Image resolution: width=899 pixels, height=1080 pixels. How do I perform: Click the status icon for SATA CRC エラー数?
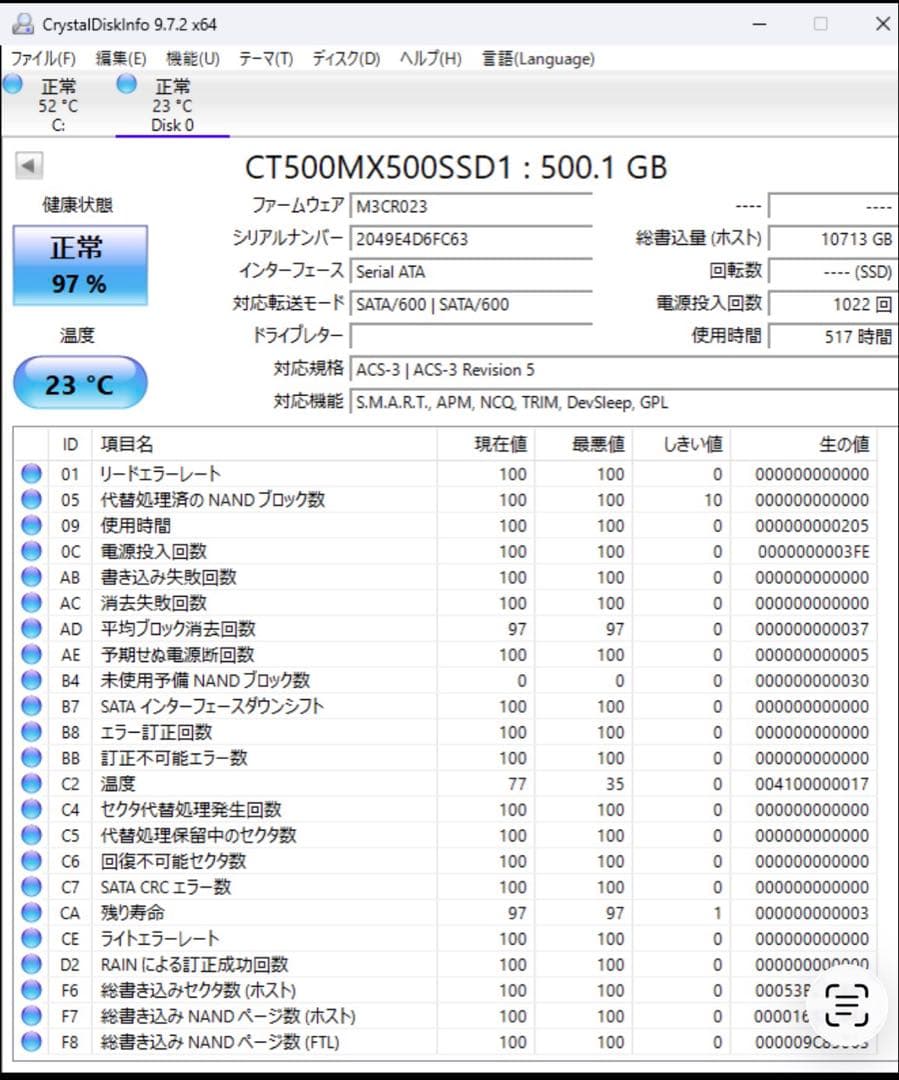point(31,886)
